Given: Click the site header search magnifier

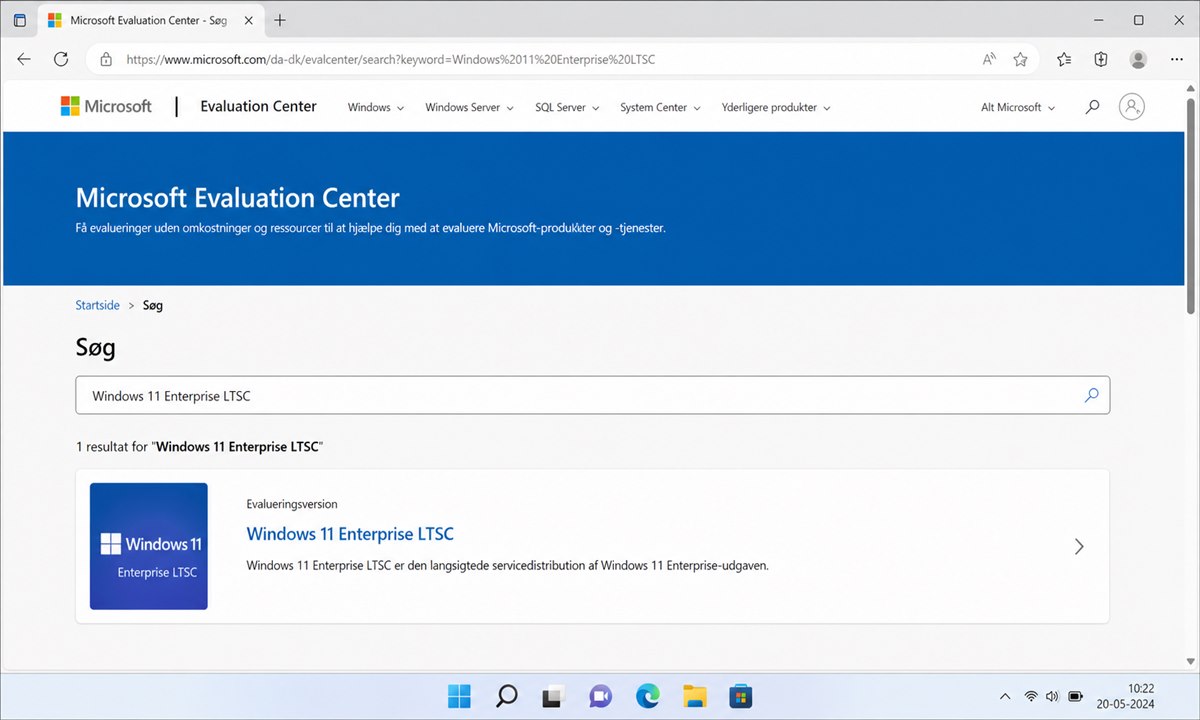Looking at the screenshot, I should (1092, 107).
